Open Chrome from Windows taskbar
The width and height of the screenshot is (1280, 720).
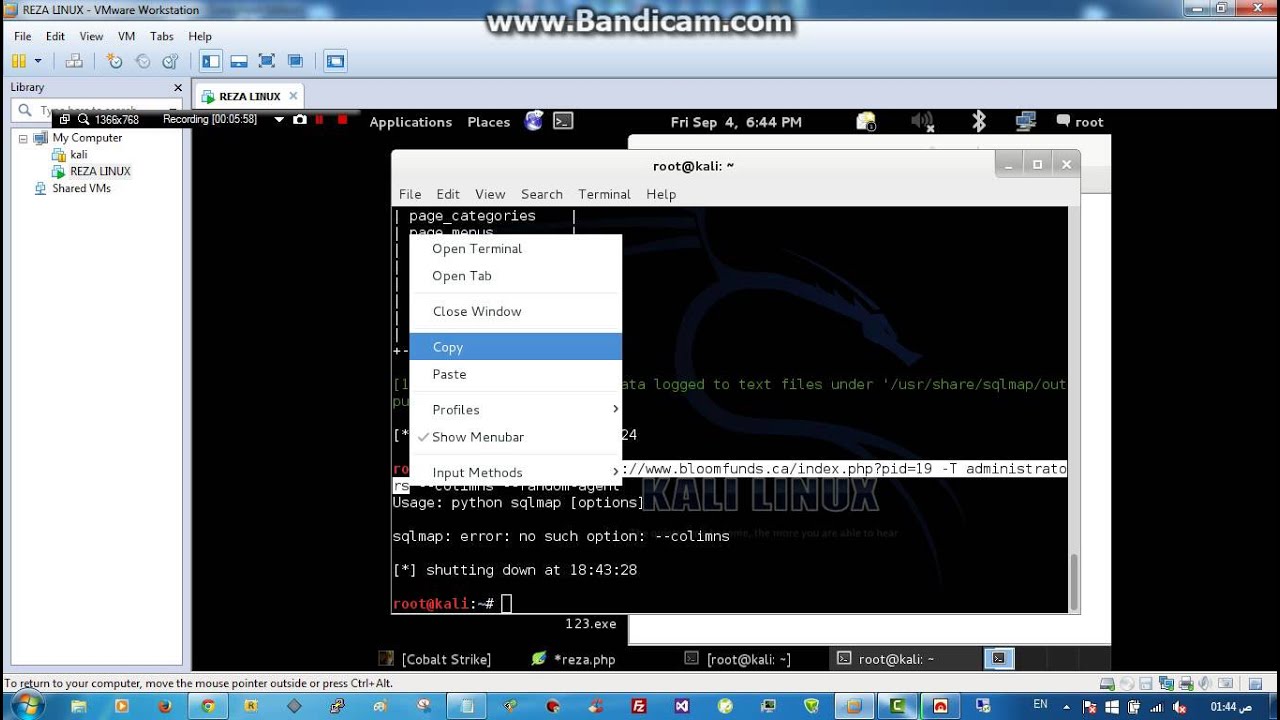pos(208,705)
